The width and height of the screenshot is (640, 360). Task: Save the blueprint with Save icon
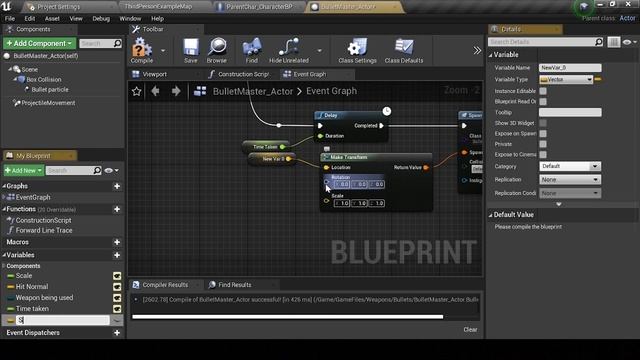click(191, 50)
